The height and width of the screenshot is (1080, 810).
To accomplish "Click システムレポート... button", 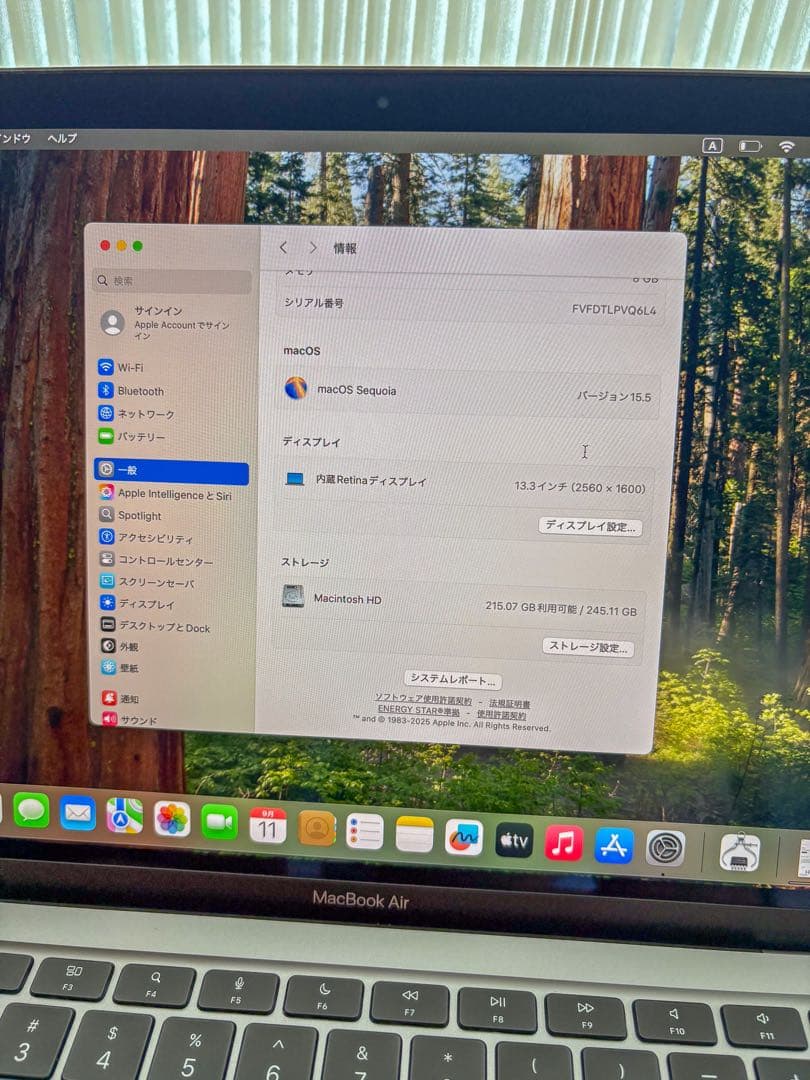I will (453, 680).
